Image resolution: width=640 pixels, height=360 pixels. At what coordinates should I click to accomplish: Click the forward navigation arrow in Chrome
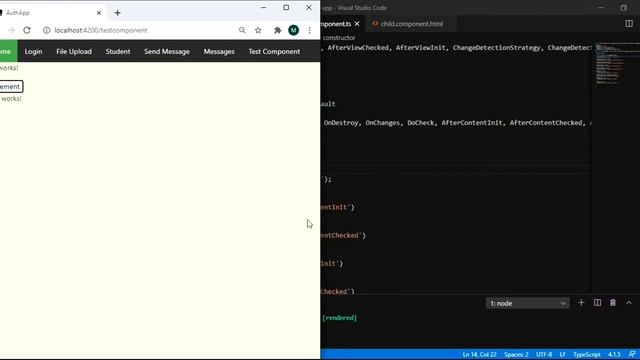pyautogui.click(x=11, y=30)
